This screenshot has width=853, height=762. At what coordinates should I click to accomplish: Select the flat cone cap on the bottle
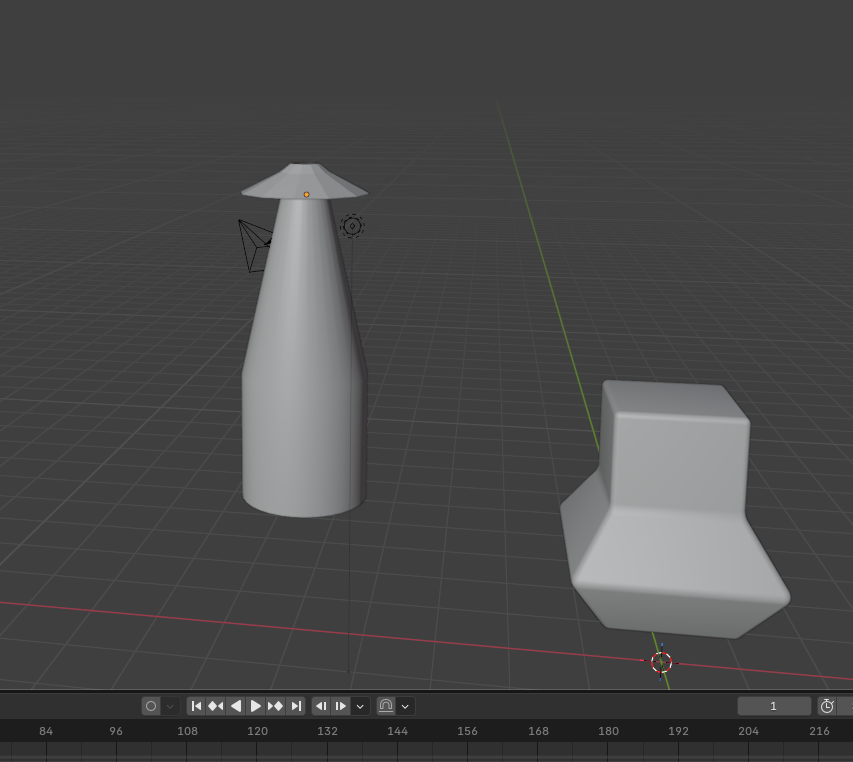tap(305, 181)
